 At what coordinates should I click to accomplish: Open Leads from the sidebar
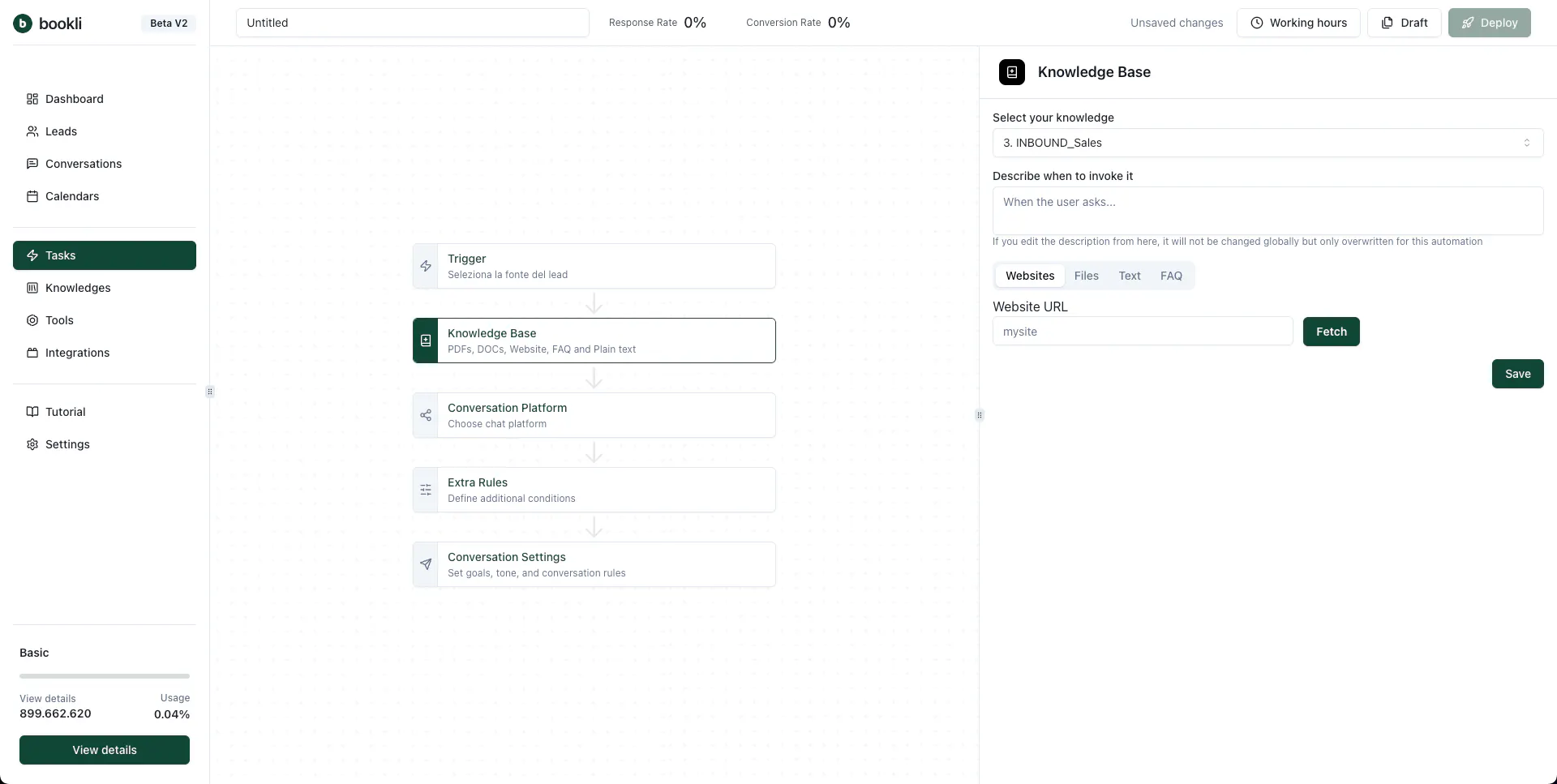[105, 131]
